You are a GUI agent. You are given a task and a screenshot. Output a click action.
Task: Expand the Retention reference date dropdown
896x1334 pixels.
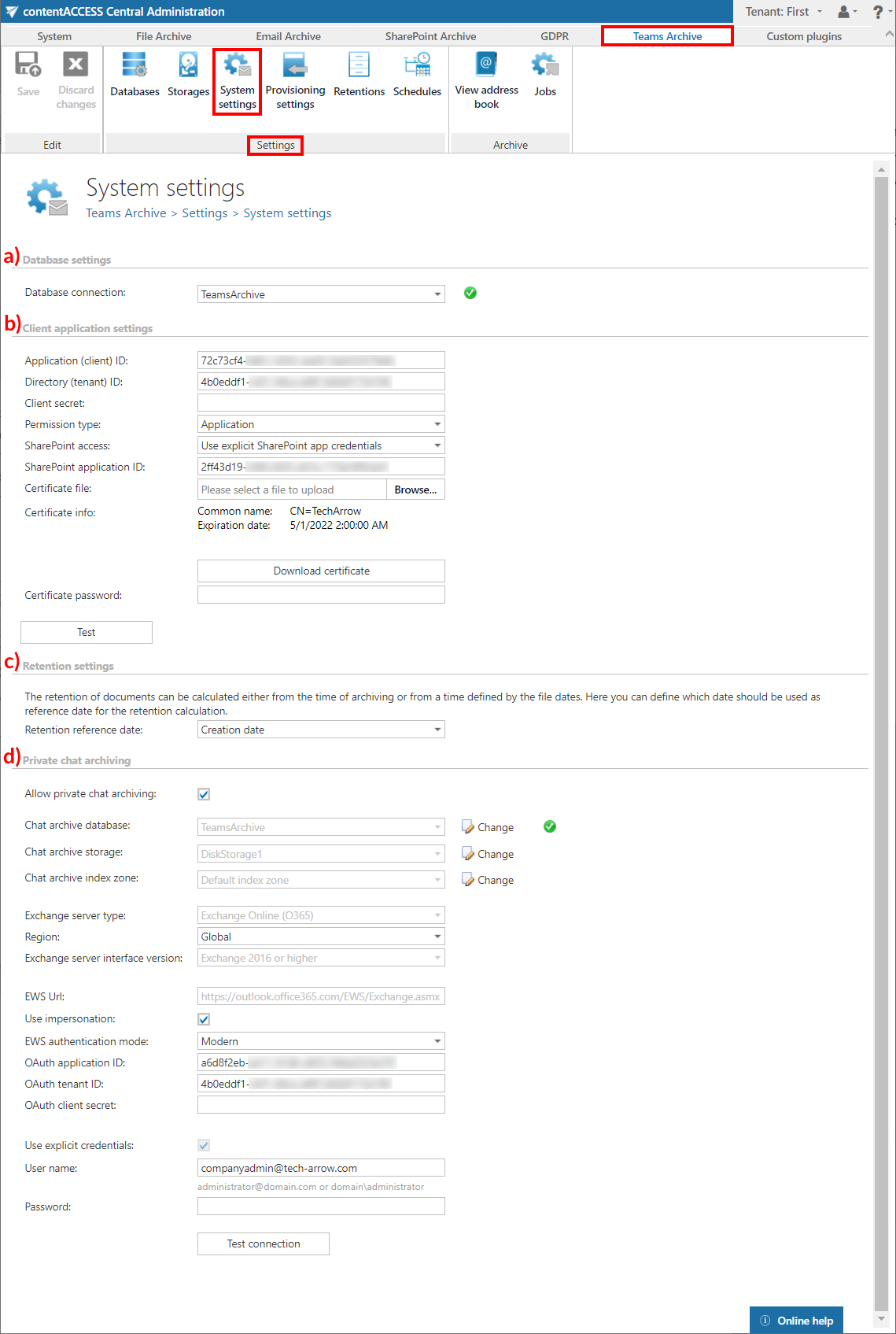click(x=437, y=730)
